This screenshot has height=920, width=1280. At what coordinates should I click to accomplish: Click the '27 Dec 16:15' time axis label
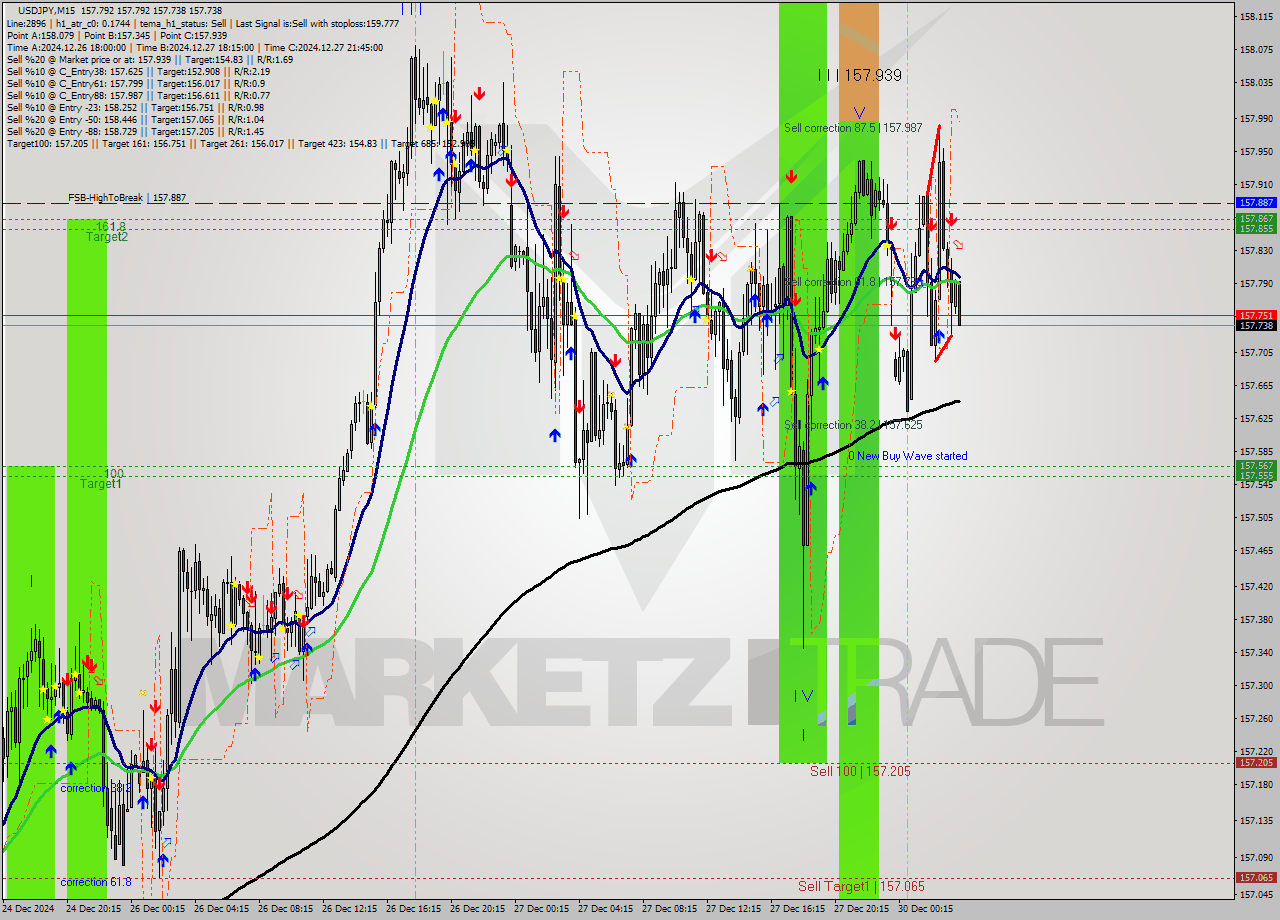(798, 909)
